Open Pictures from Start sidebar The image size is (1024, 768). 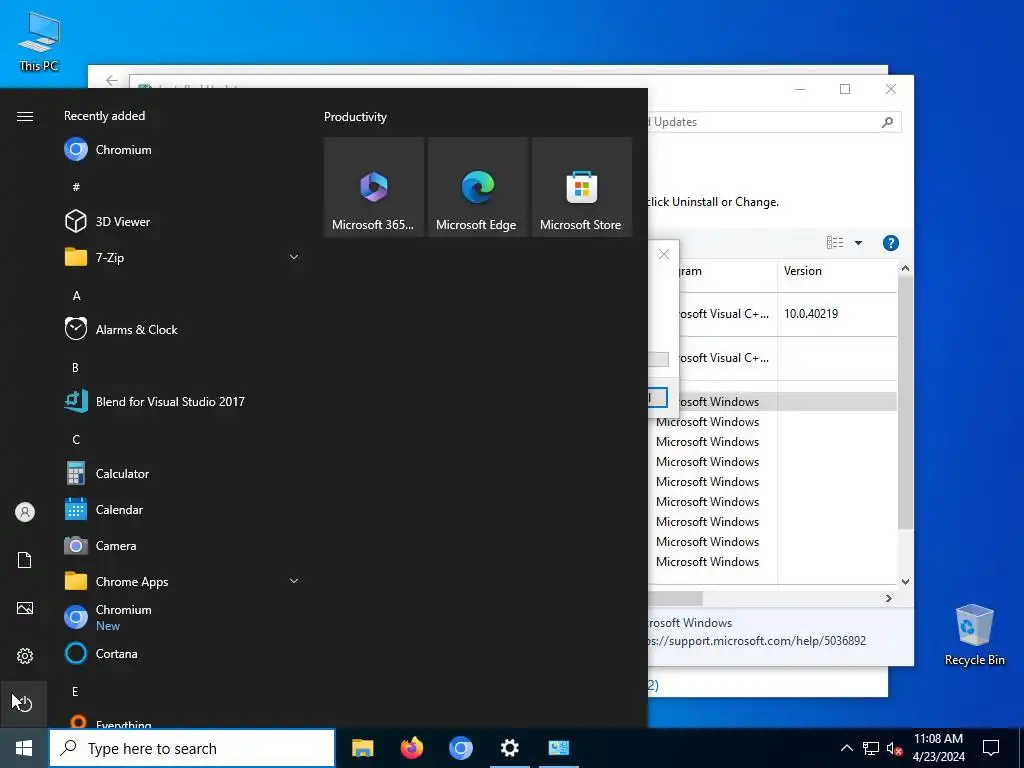[25, 608]
